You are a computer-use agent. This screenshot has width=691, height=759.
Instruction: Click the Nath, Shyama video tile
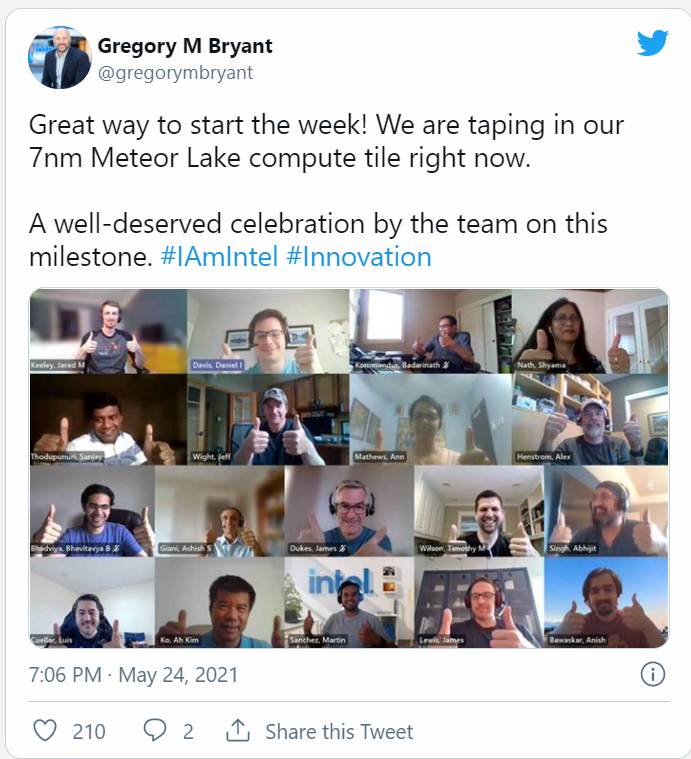(590, 331)
